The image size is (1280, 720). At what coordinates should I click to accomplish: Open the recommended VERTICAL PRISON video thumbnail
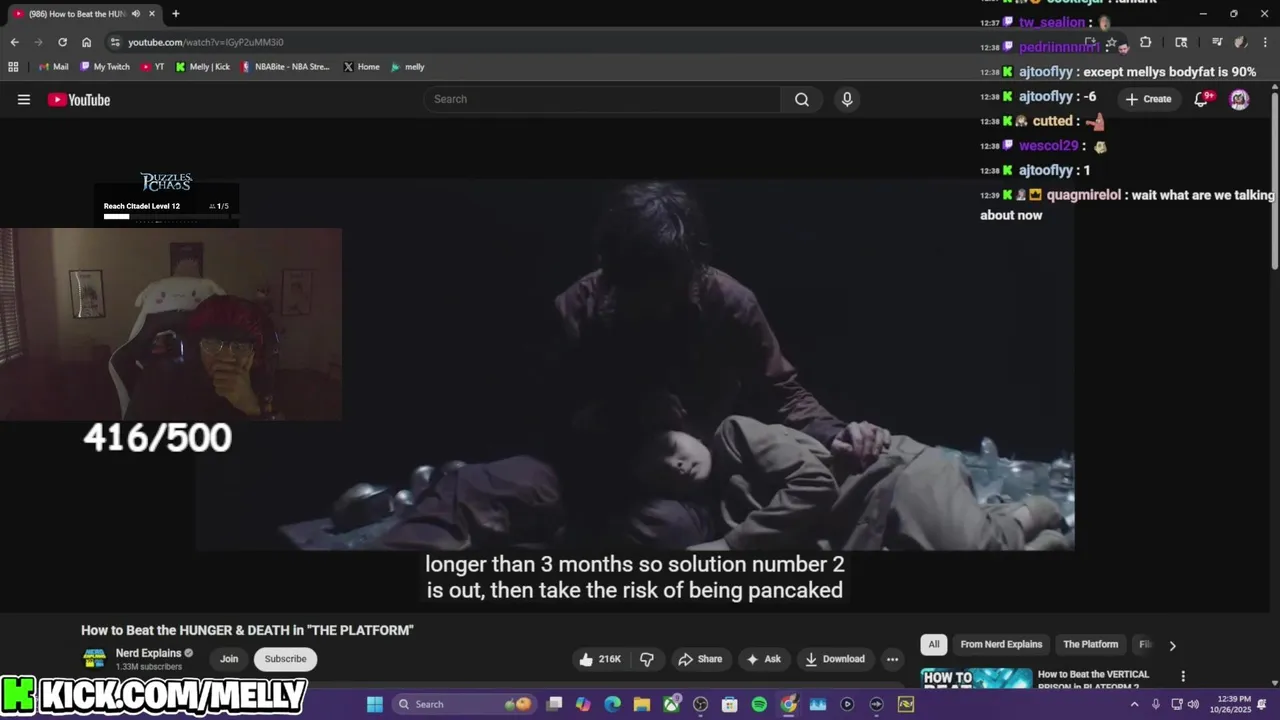coord(976,679)
